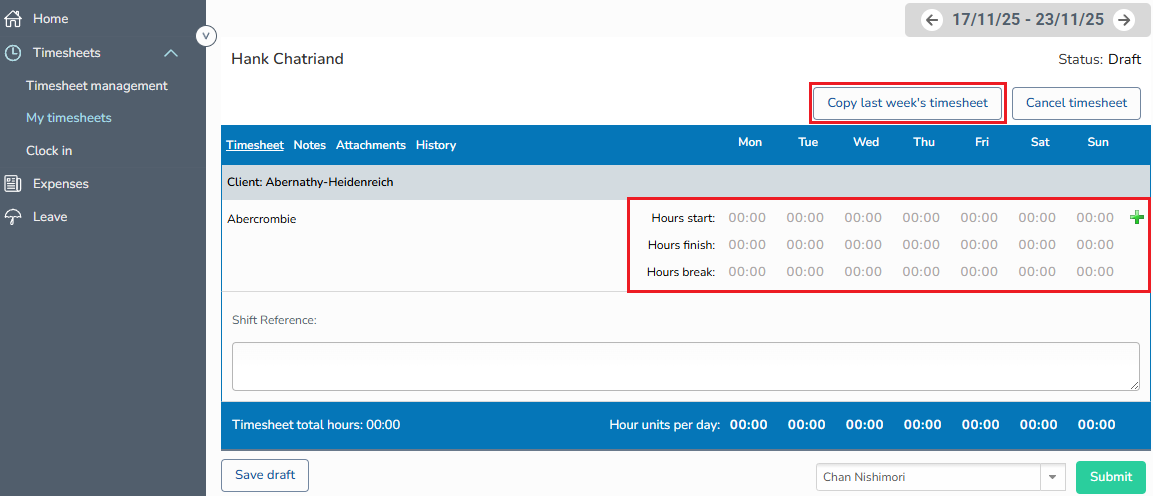Set Monday Hours finish field

point(747,245)
